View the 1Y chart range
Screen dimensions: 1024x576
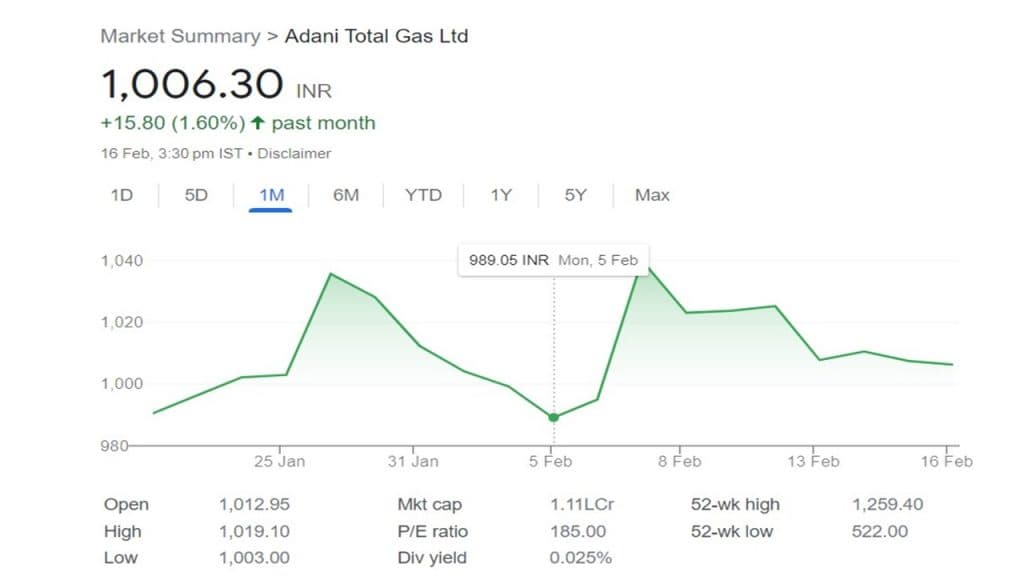(x=500, y=195)
